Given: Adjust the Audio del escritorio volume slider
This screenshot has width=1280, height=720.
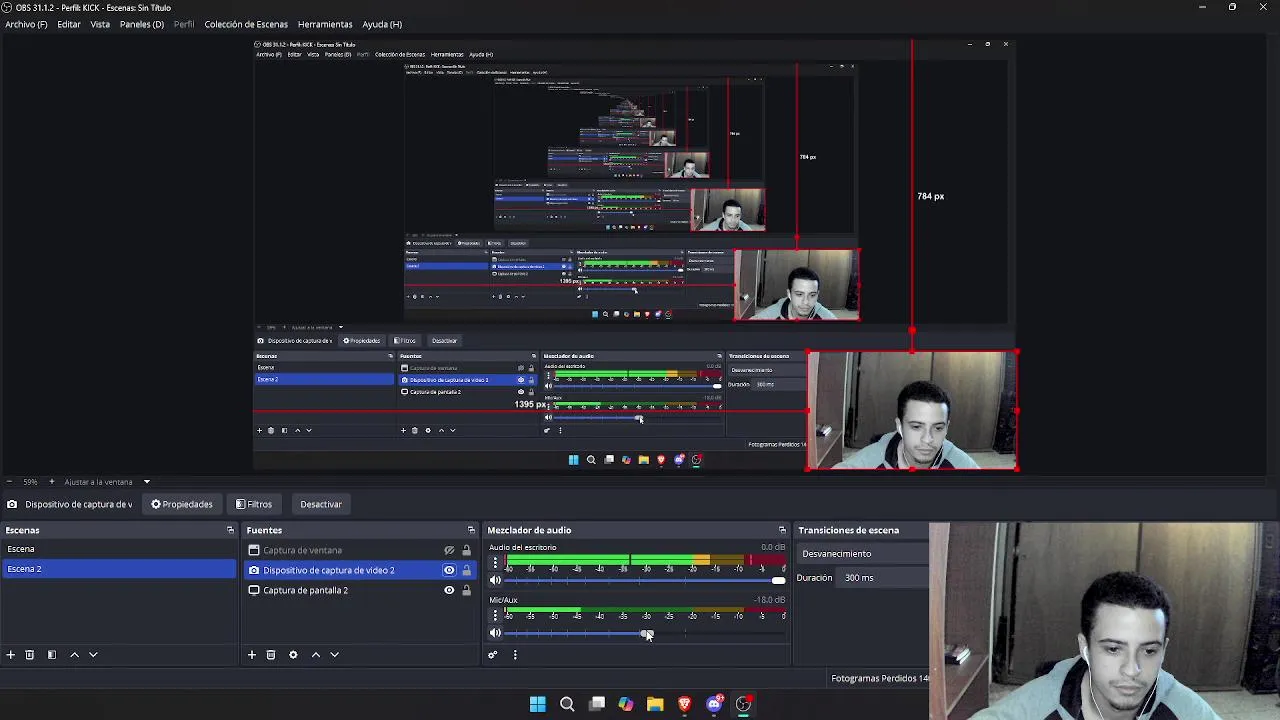Looking at the screenshot, I should click(x=645, y=581).
